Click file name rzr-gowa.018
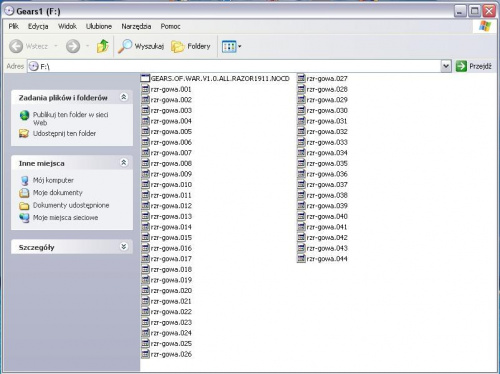 171,270
